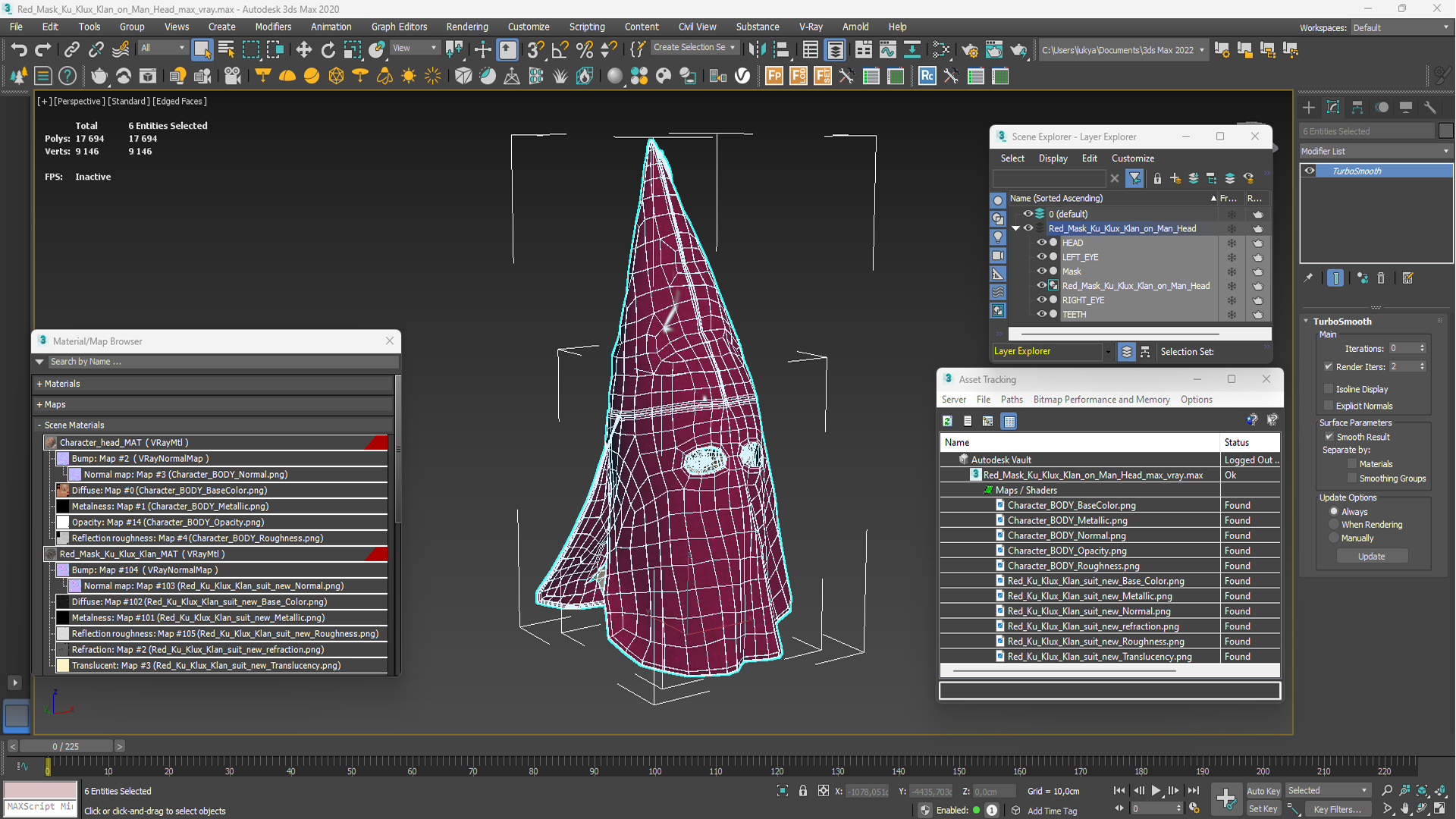The height and width of the screenshot is (819, 1456).
Task: Toggle Selection Lock in status bar
Action: (x=803, y=791)
